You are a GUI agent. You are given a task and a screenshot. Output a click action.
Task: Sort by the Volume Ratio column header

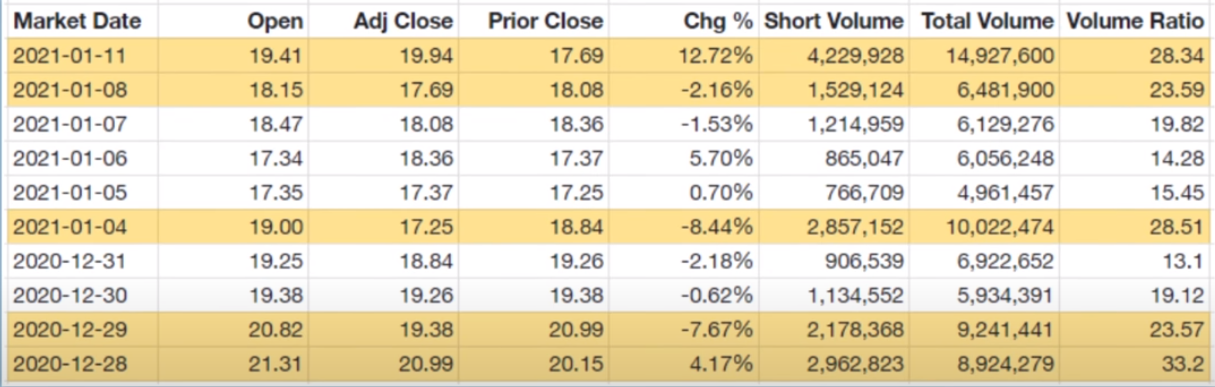1134,21
